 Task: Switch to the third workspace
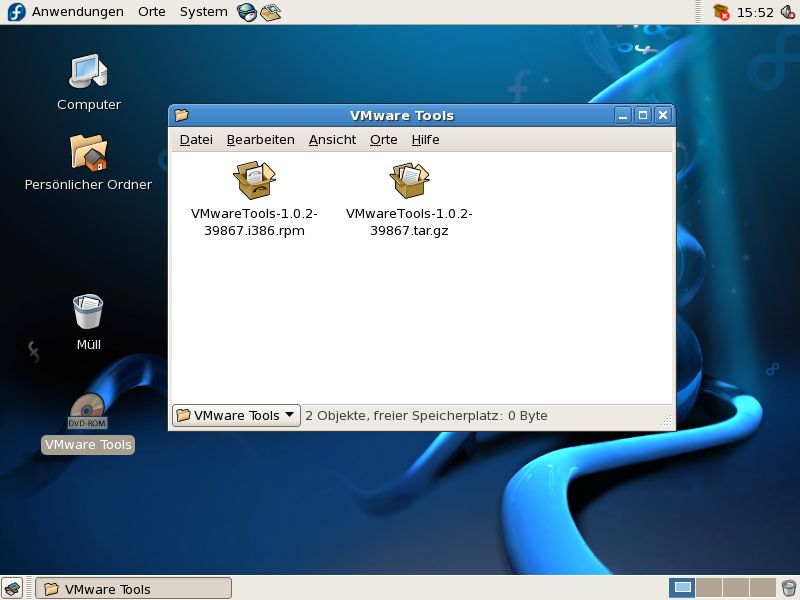tap(736, 588)
